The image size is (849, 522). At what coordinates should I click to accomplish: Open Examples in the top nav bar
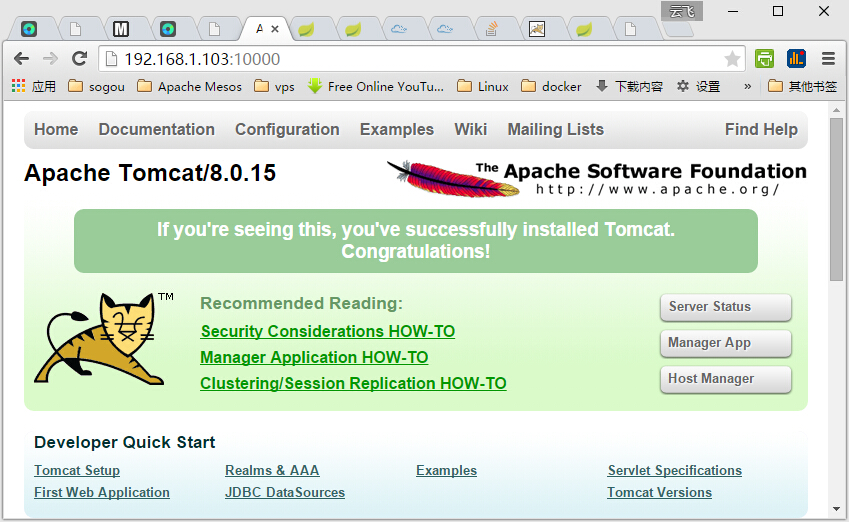tap(397, 129)
